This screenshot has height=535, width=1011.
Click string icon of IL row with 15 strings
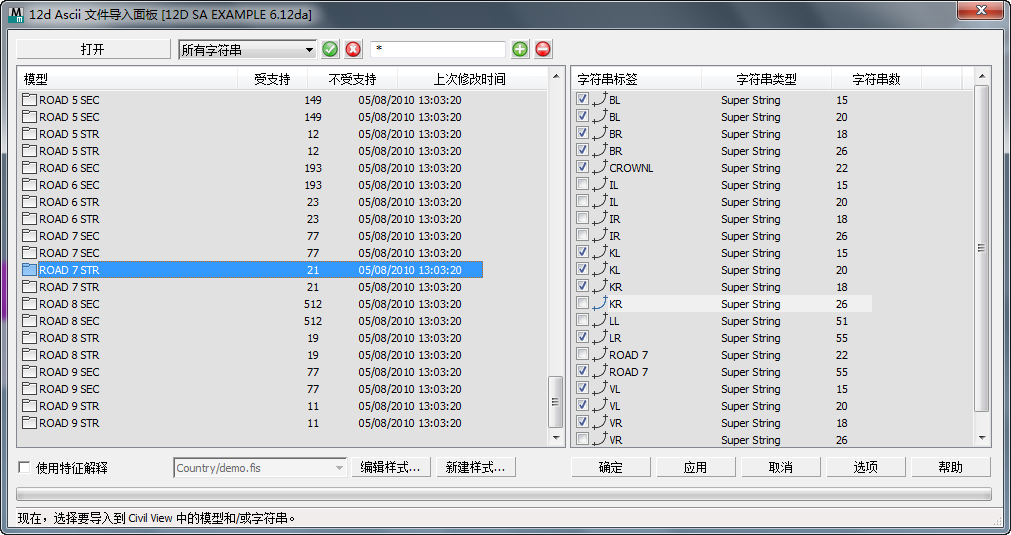click(x=600, y=184)
